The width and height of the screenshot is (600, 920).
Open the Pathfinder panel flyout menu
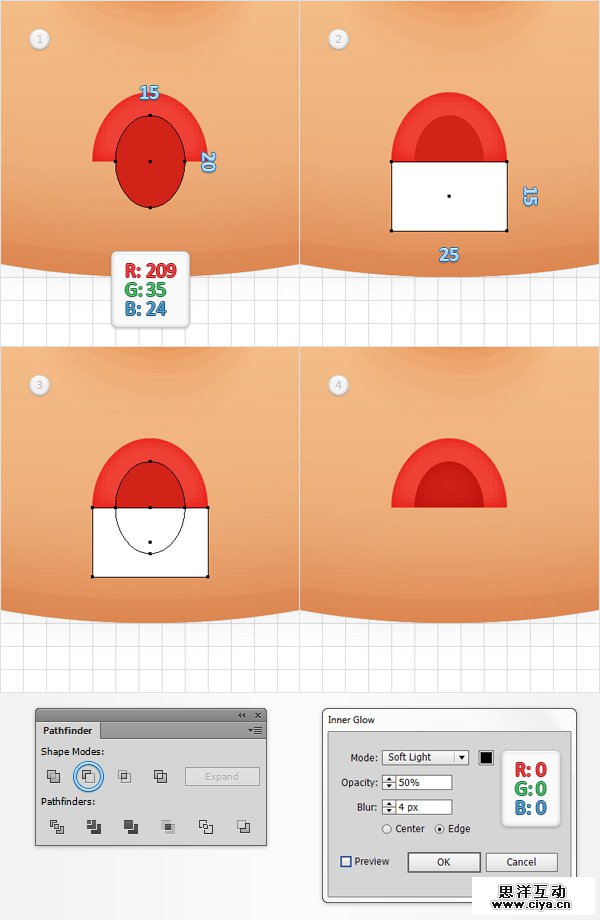click(255, 730)
